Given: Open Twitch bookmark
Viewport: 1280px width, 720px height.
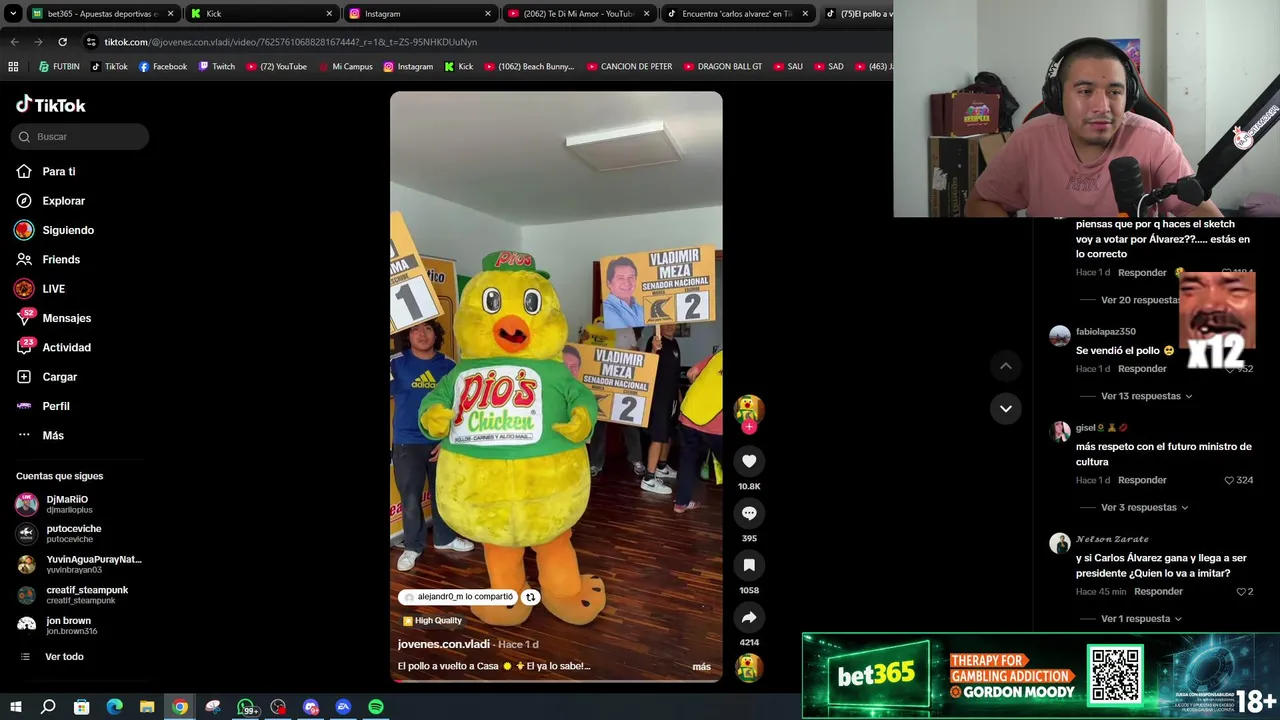Looking at the screenshot, I should tap(217, 67).
